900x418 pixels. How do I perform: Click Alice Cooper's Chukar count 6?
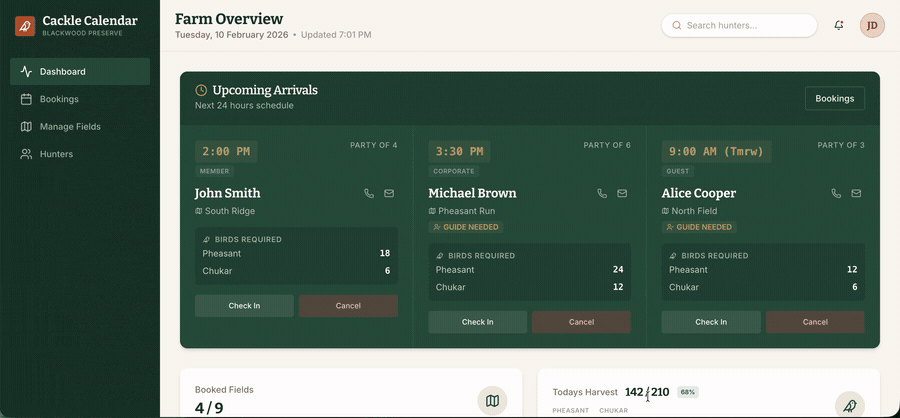(855, 287)
